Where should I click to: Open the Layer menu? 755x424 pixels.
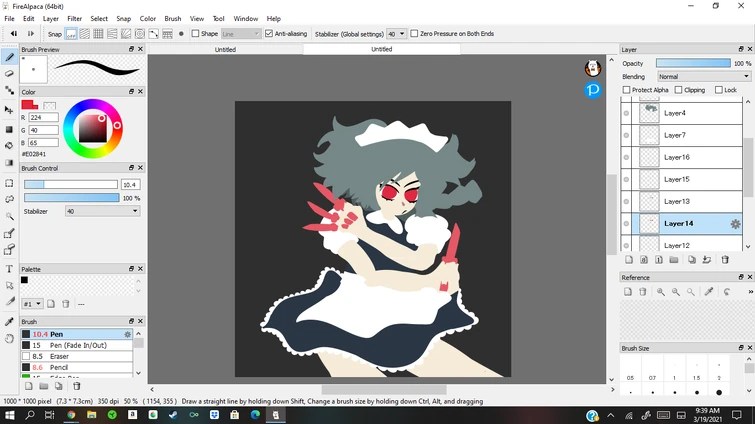(x=51, y=19)
